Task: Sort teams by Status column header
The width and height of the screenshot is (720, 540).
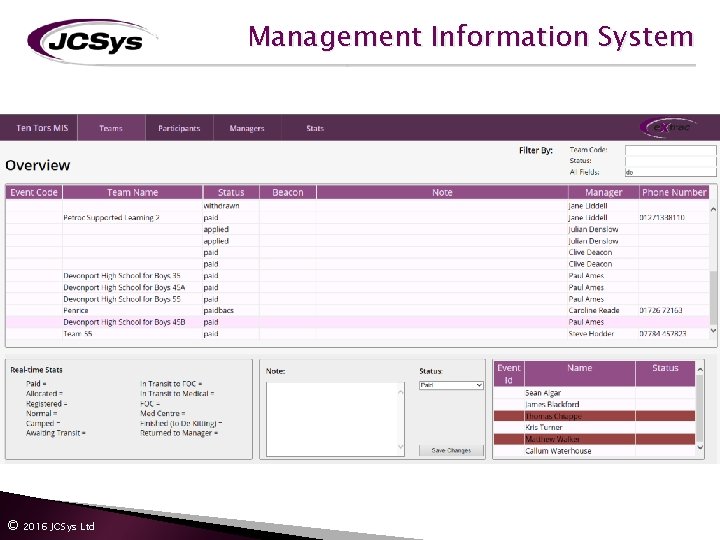Action: (x=231, y=192)
